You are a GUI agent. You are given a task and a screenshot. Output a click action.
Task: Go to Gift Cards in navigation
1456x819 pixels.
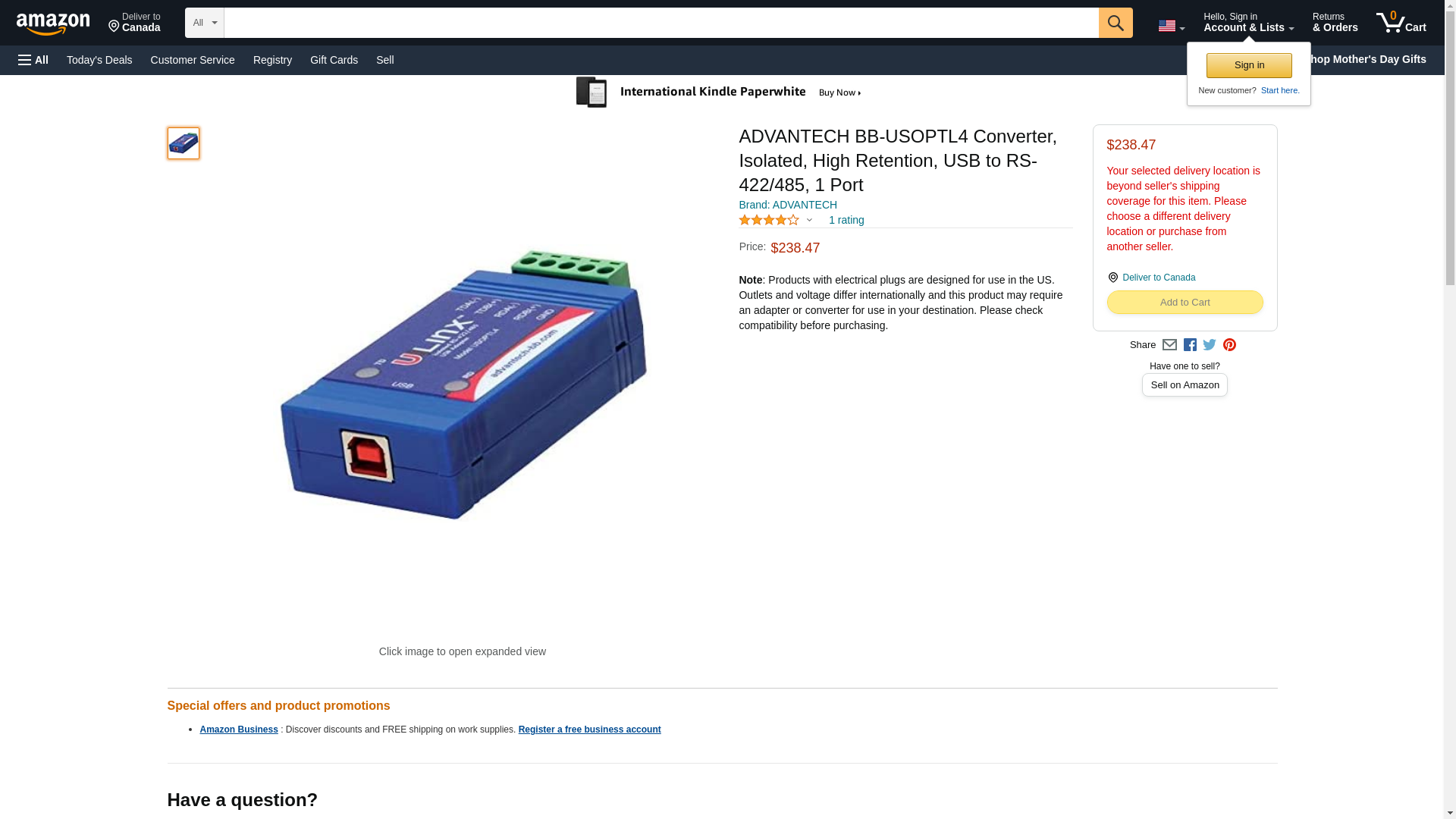[334, 60]
